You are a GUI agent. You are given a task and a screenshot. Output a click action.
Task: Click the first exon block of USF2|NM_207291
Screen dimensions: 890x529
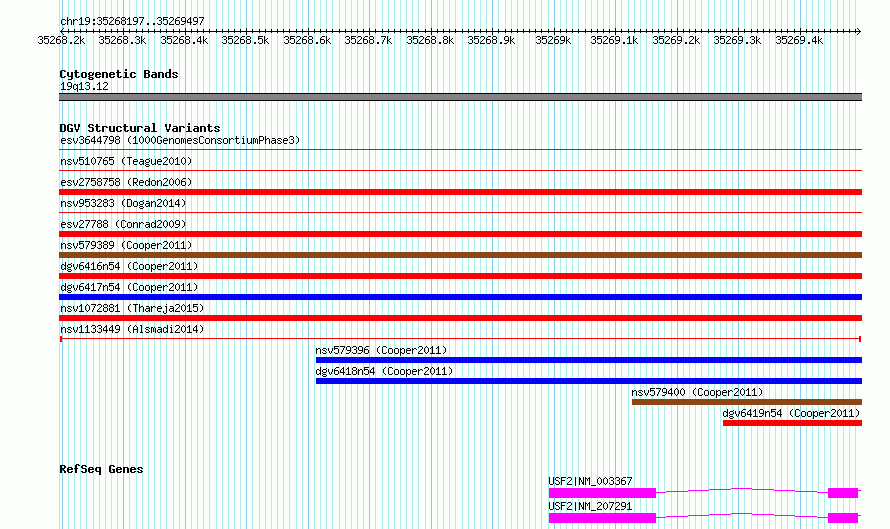(602, 518)
